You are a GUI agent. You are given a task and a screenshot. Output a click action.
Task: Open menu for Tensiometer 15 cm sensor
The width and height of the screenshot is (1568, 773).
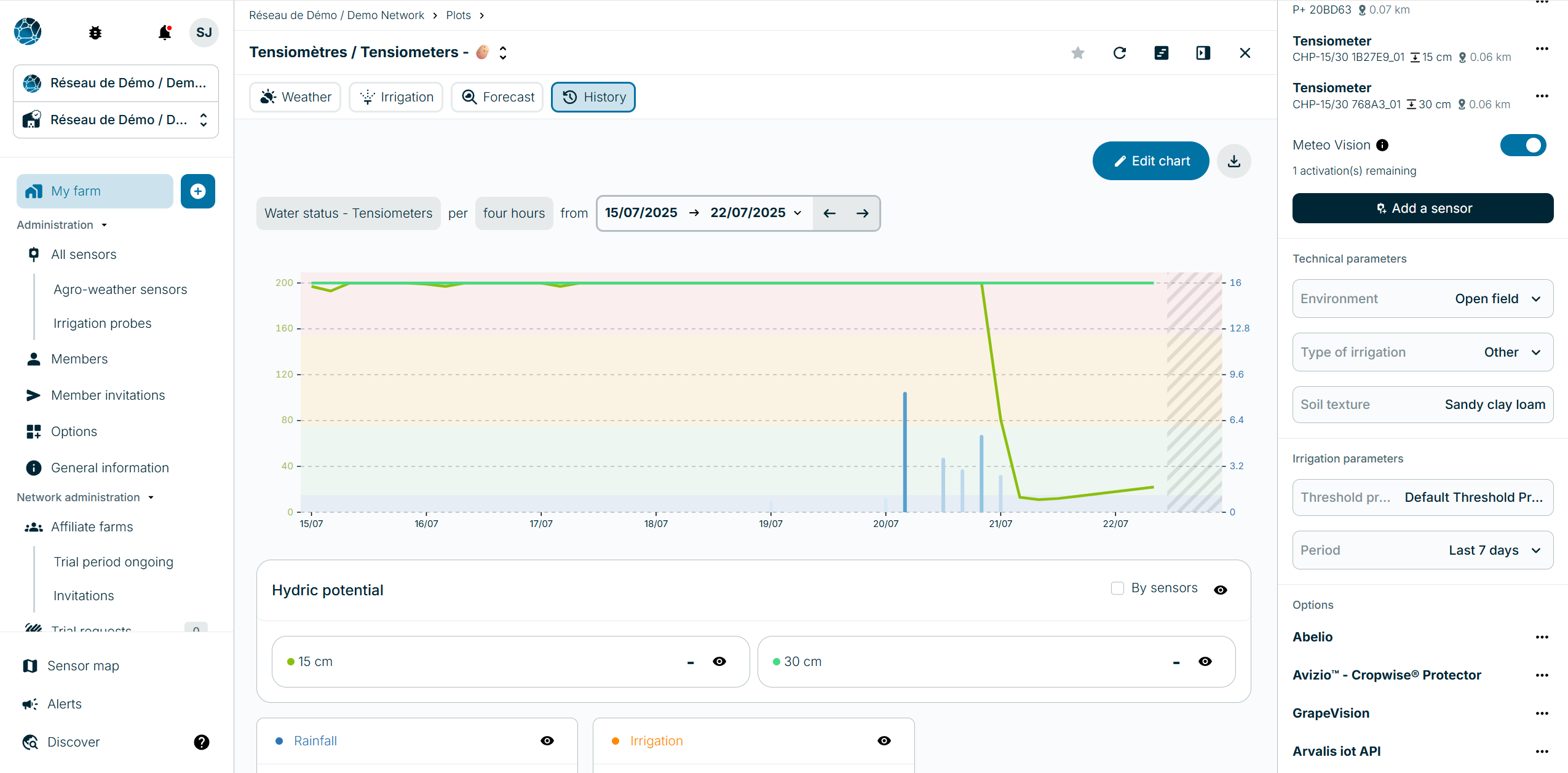(x=1542, y=49)
